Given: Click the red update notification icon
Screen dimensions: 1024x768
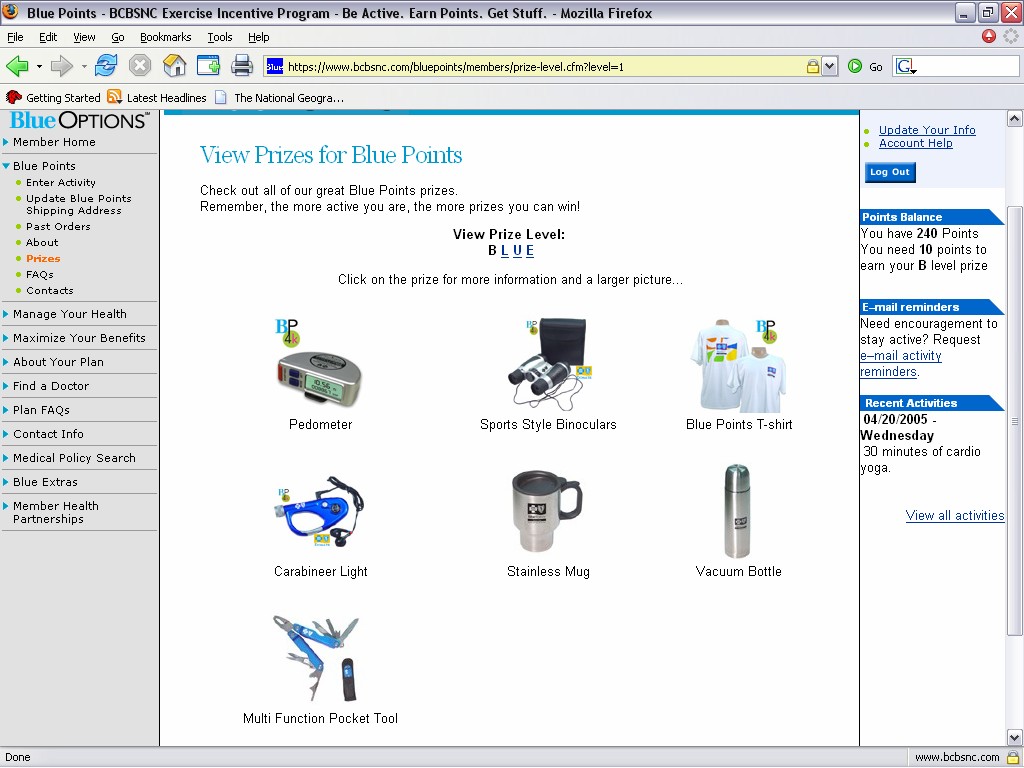Looking at the screenshot, I should (989, 36).
